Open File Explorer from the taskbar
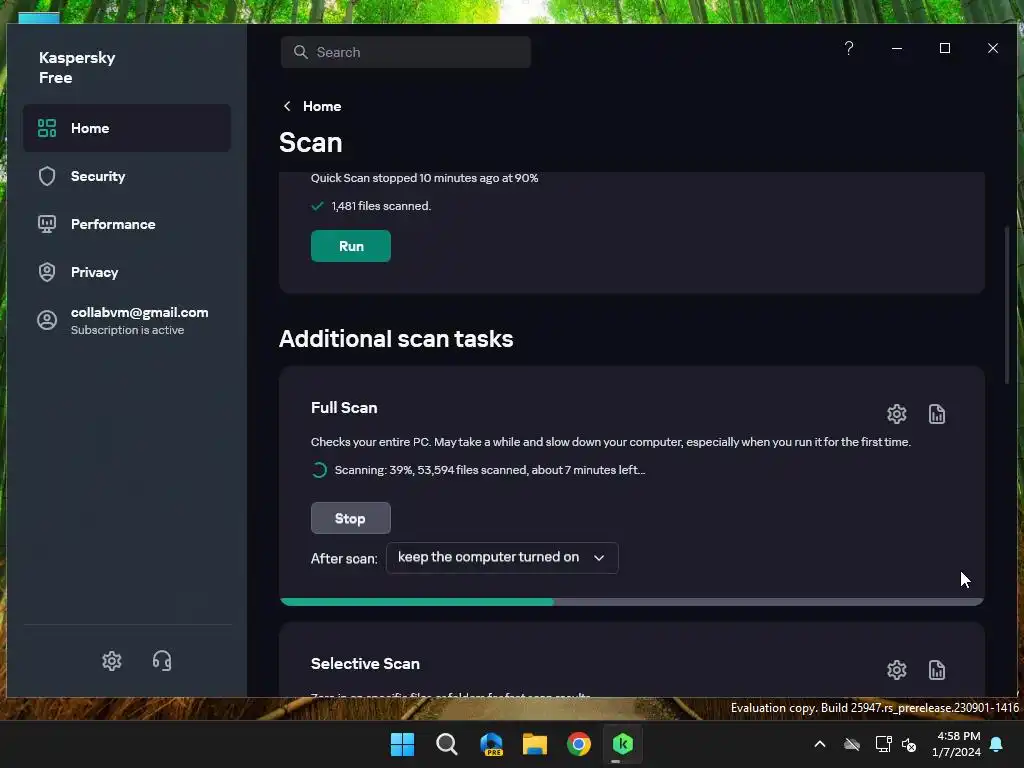This screenshot has height=768, width=1024. click(535, 744)
